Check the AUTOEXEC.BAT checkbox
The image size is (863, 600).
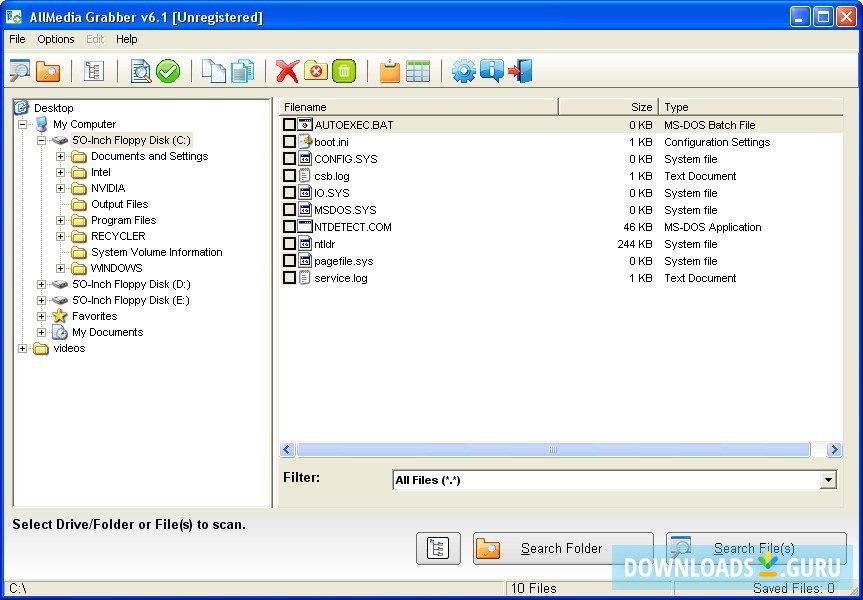(x=290, y=125)
